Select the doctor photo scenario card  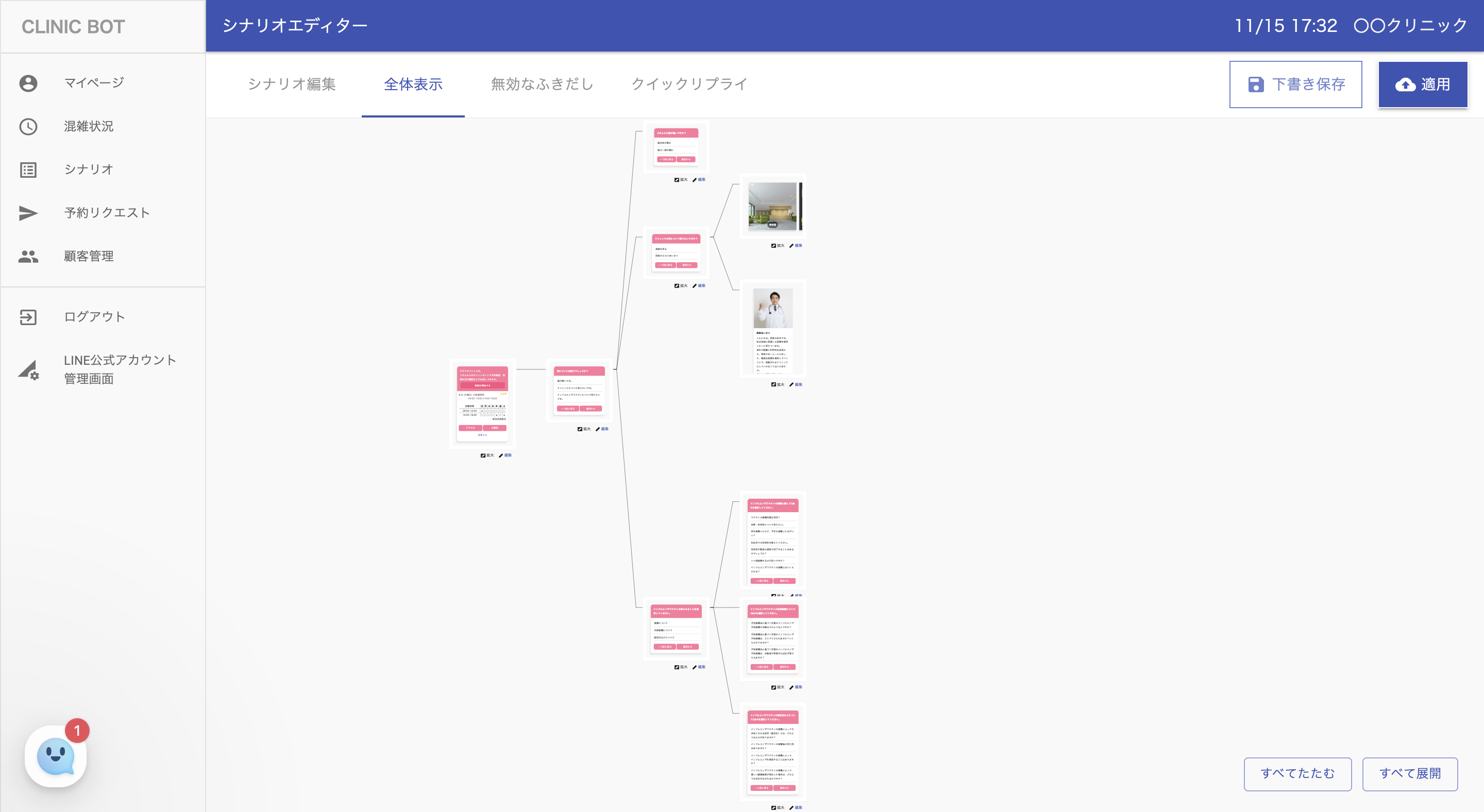772,329
